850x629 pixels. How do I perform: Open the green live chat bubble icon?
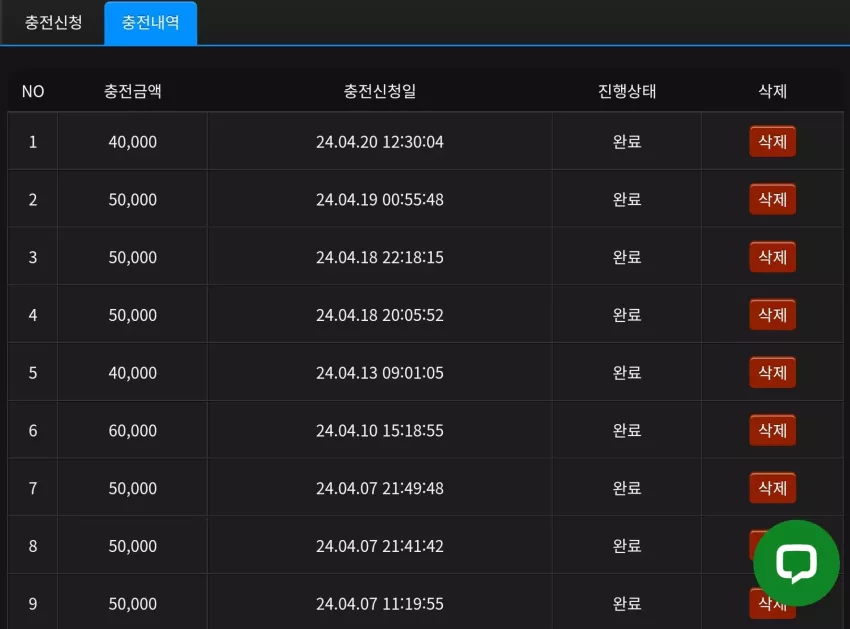(796, 563)
